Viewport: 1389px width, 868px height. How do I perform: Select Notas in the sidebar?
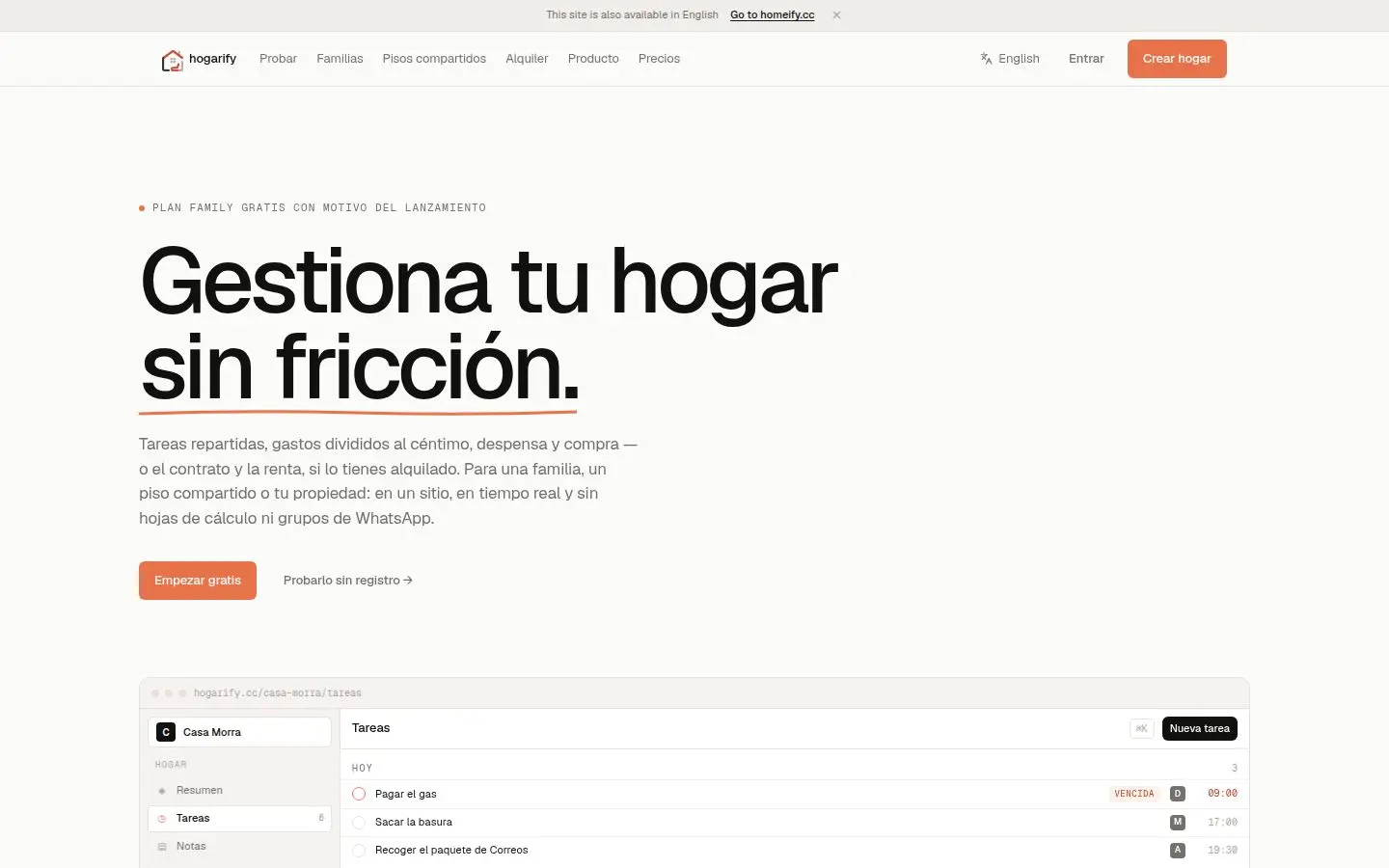point(239,846)
